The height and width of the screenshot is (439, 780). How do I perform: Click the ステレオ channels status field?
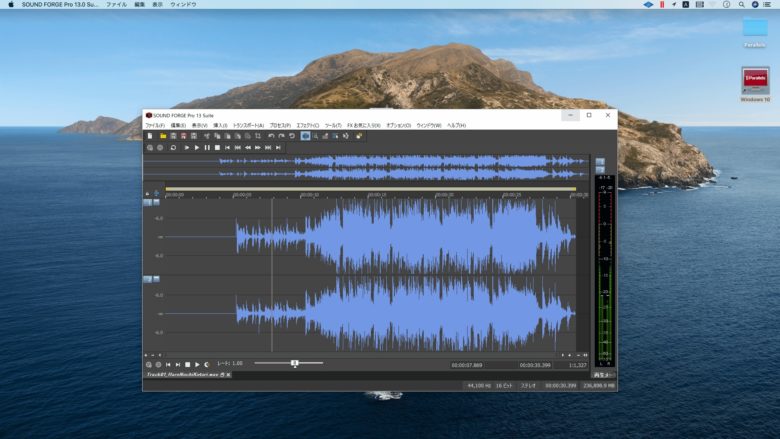[528, 385]
